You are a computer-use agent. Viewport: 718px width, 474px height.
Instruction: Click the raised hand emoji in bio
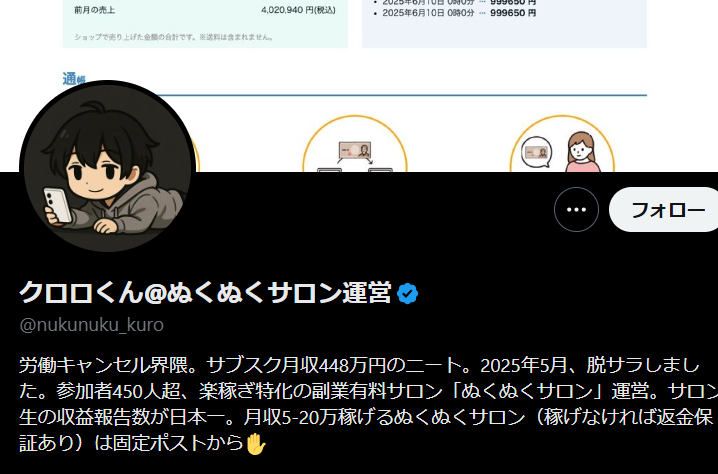tap(256, 444)
